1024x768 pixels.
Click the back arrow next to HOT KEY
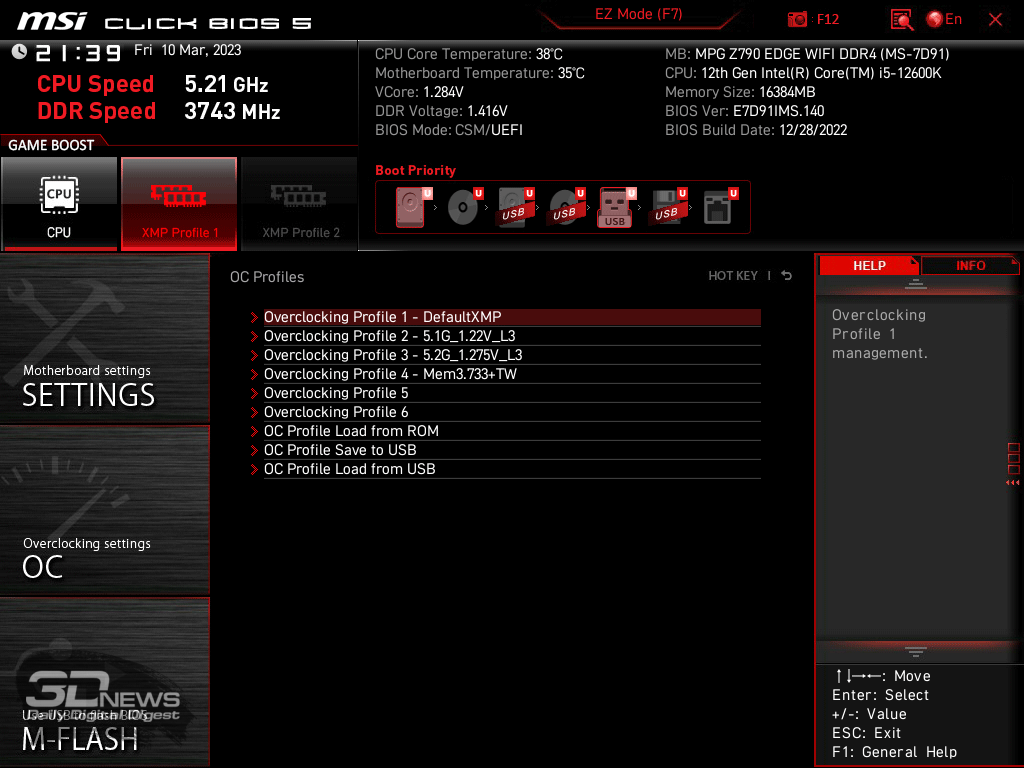pyautogui.click(x=787, y=276)
